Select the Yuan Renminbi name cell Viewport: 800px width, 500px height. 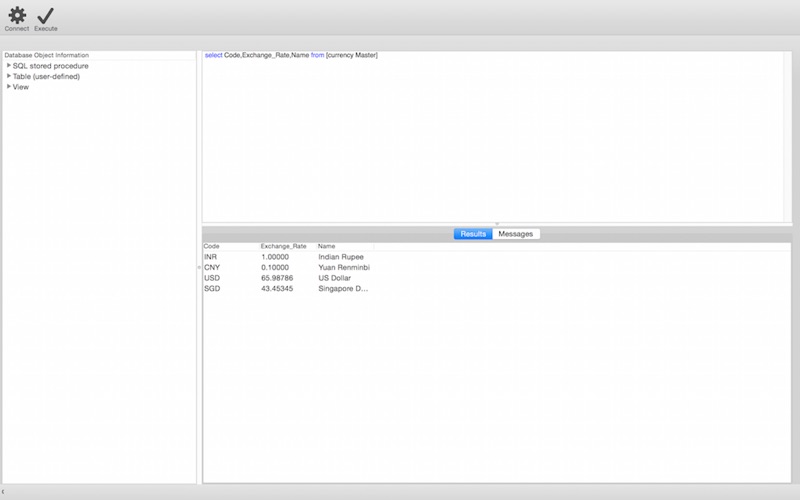(344, 267)
